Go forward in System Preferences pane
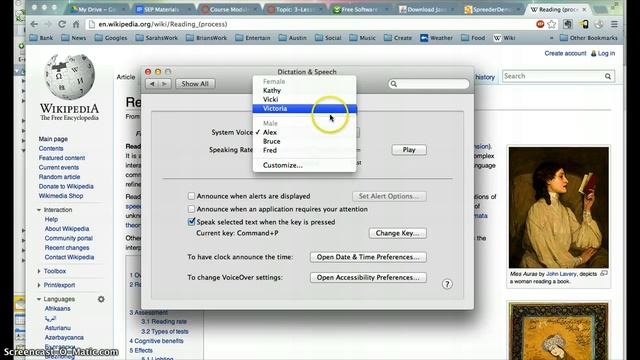This screenshot has height=360, width=640. pyautogui.click(x=164, y=84)
